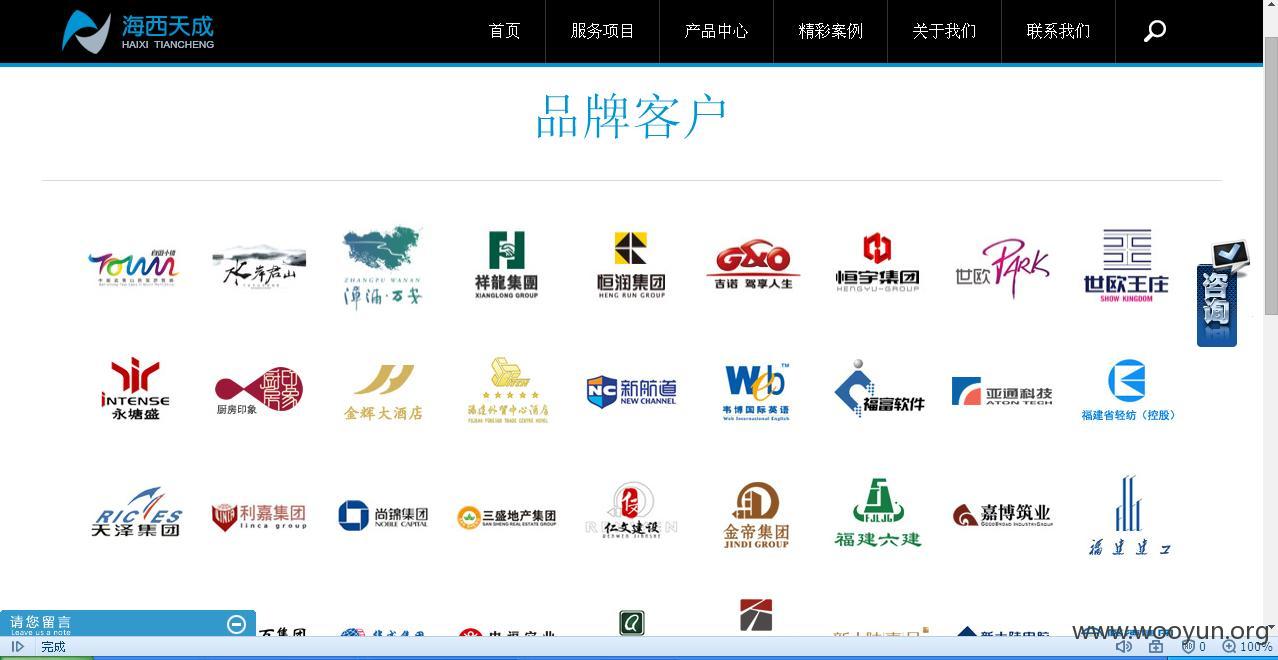Open the 服务项目 menu item
The image size is (1278, 660).
603,31
